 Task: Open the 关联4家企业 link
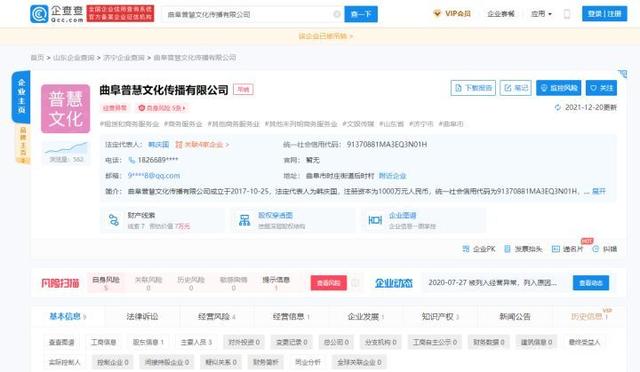(202, 145)
